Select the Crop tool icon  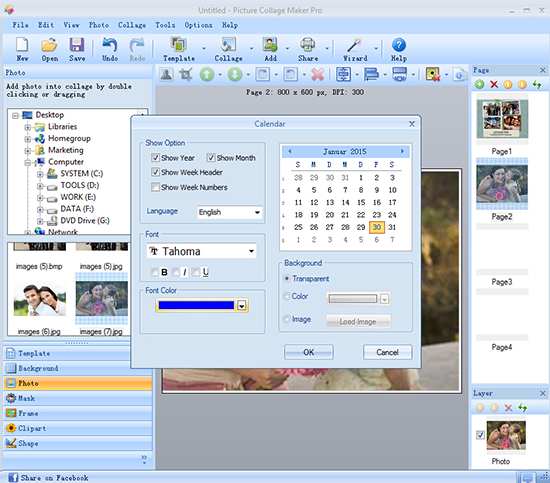[186, 74]
